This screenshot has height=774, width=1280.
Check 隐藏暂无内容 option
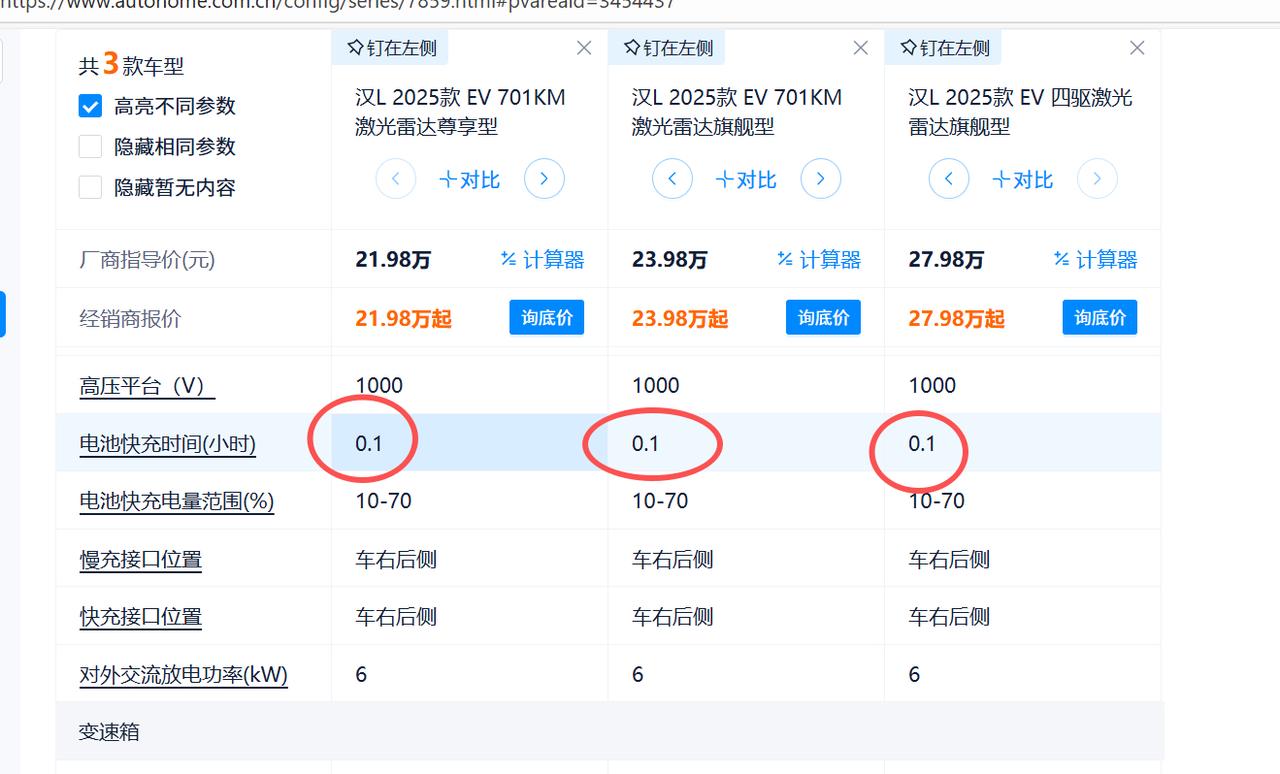click(90, 187)
